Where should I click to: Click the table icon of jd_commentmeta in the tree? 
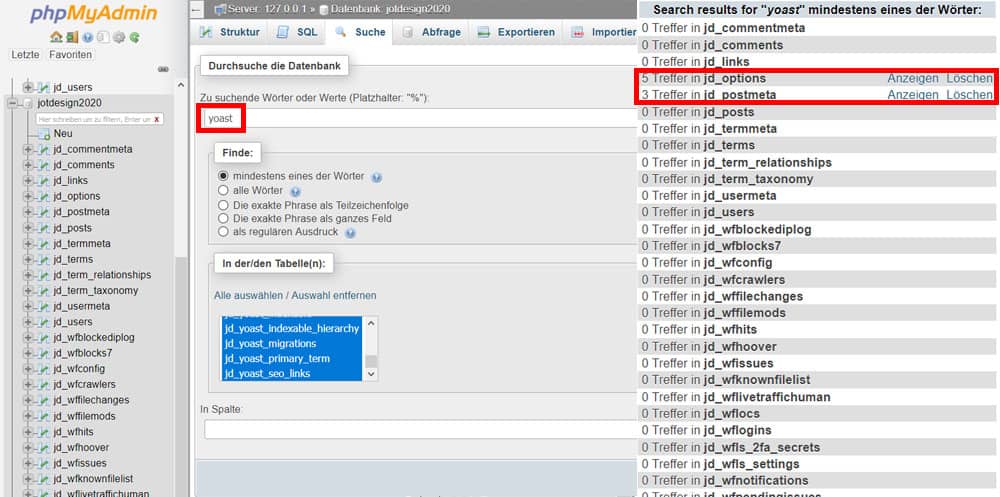point(44,149)
